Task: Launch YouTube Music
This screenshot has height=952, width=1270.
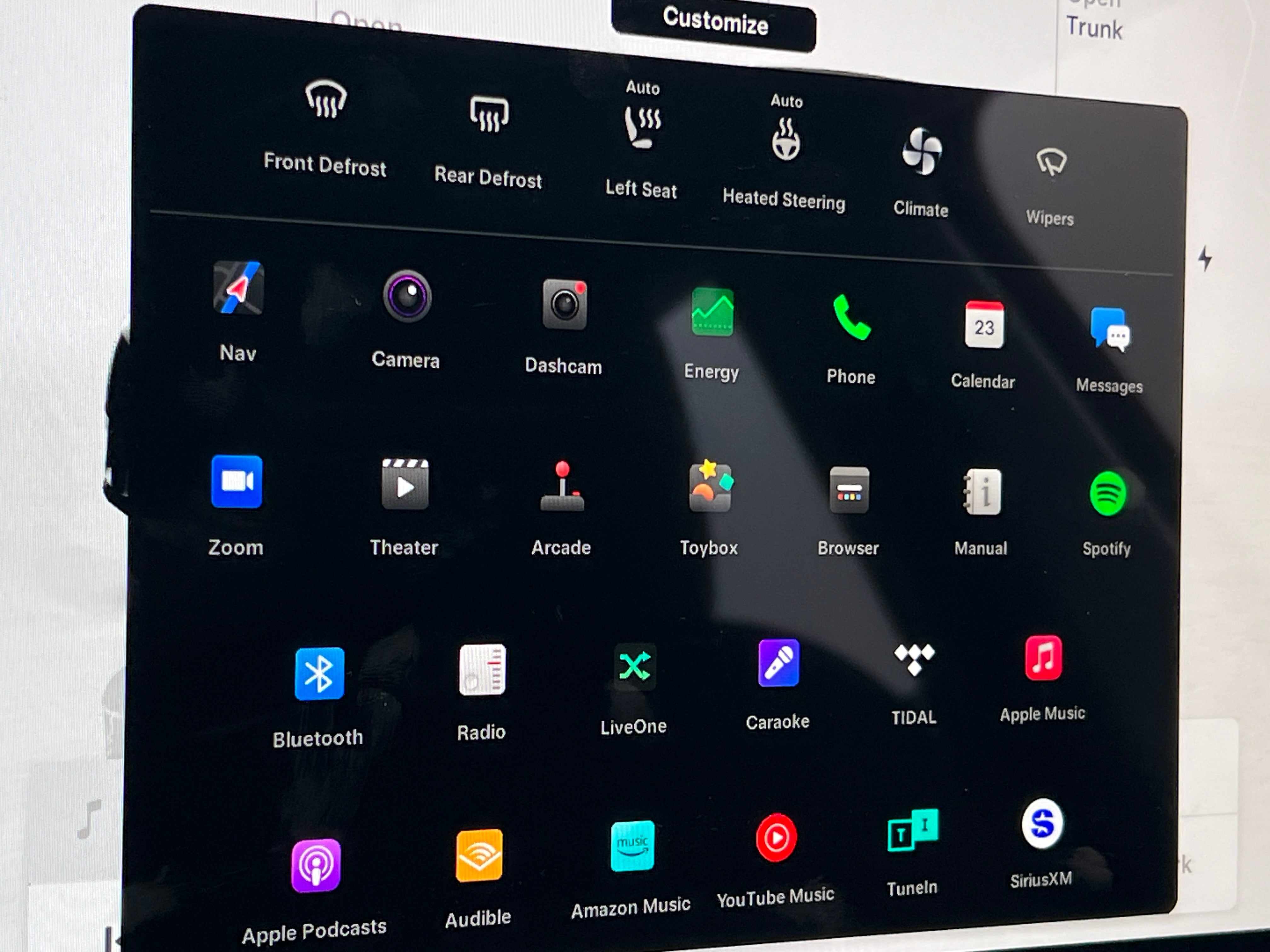Action: point(776,837)
